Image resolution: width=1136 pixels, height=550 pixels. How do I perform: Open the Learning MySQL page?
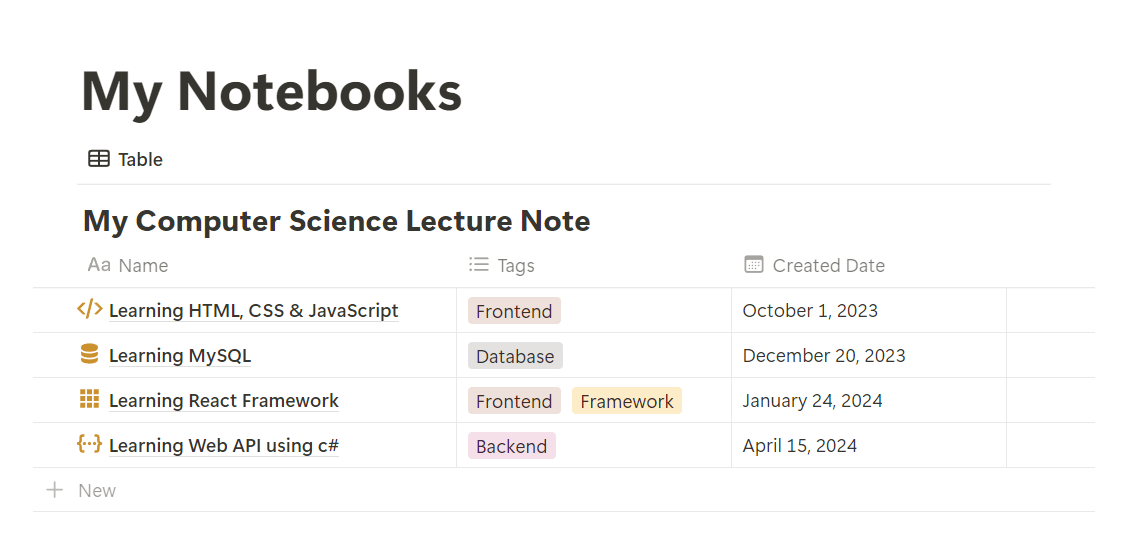click(180, 356)
